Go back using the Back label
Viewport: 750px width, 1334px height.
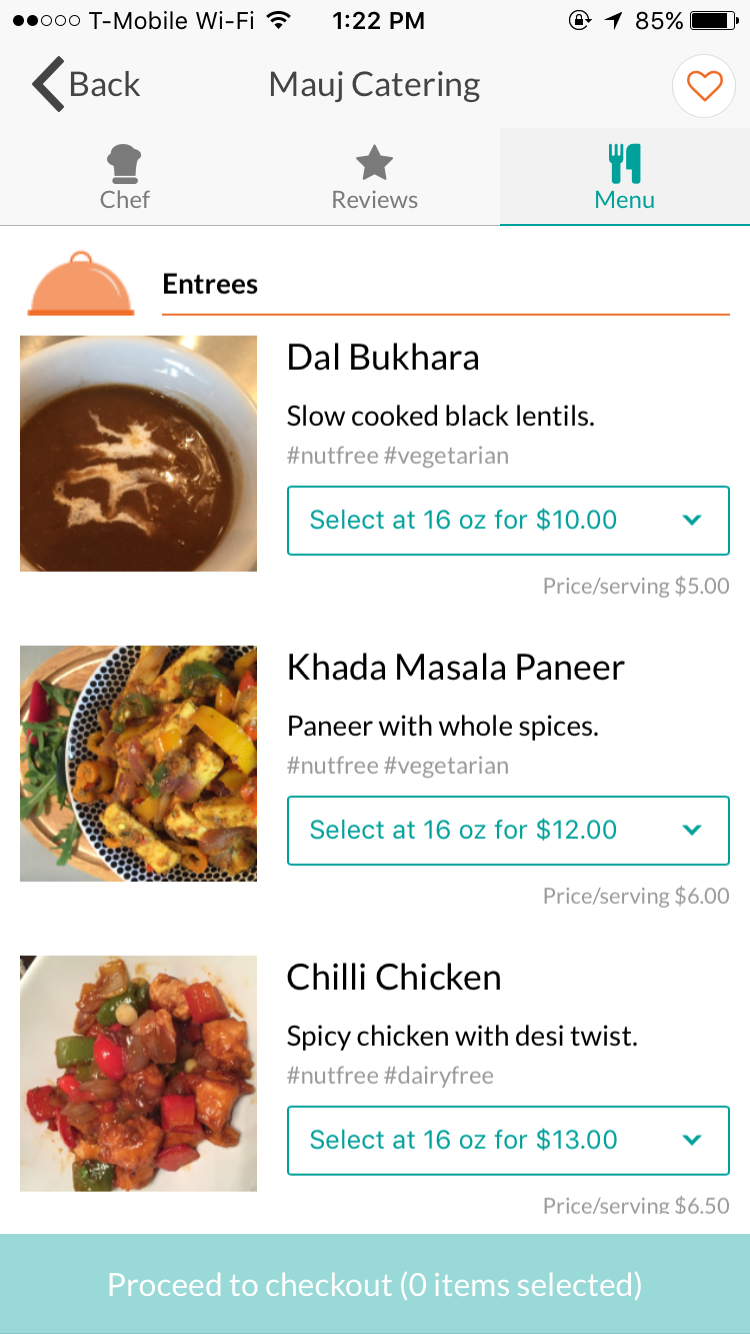105,85
